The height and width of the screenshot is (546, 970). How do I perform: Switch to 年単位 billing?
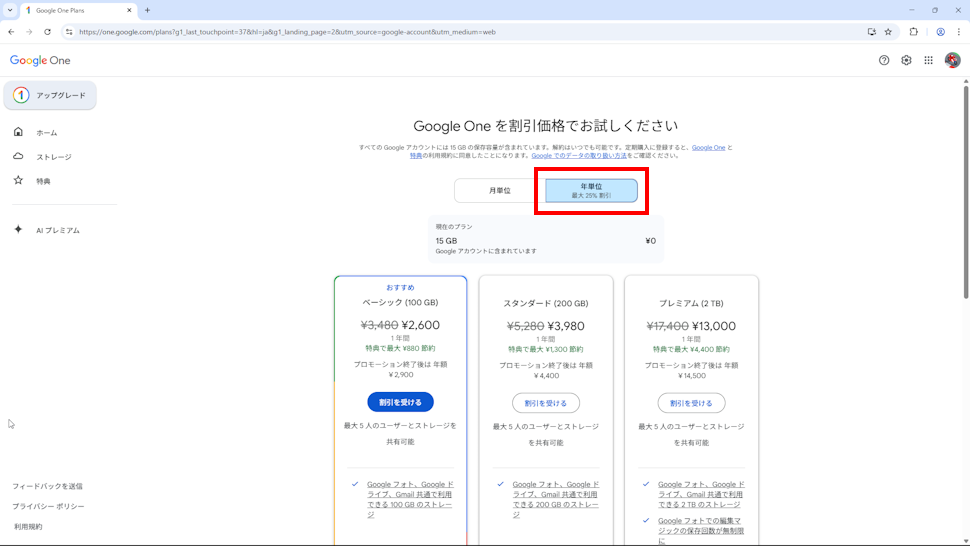click(591, 190)
